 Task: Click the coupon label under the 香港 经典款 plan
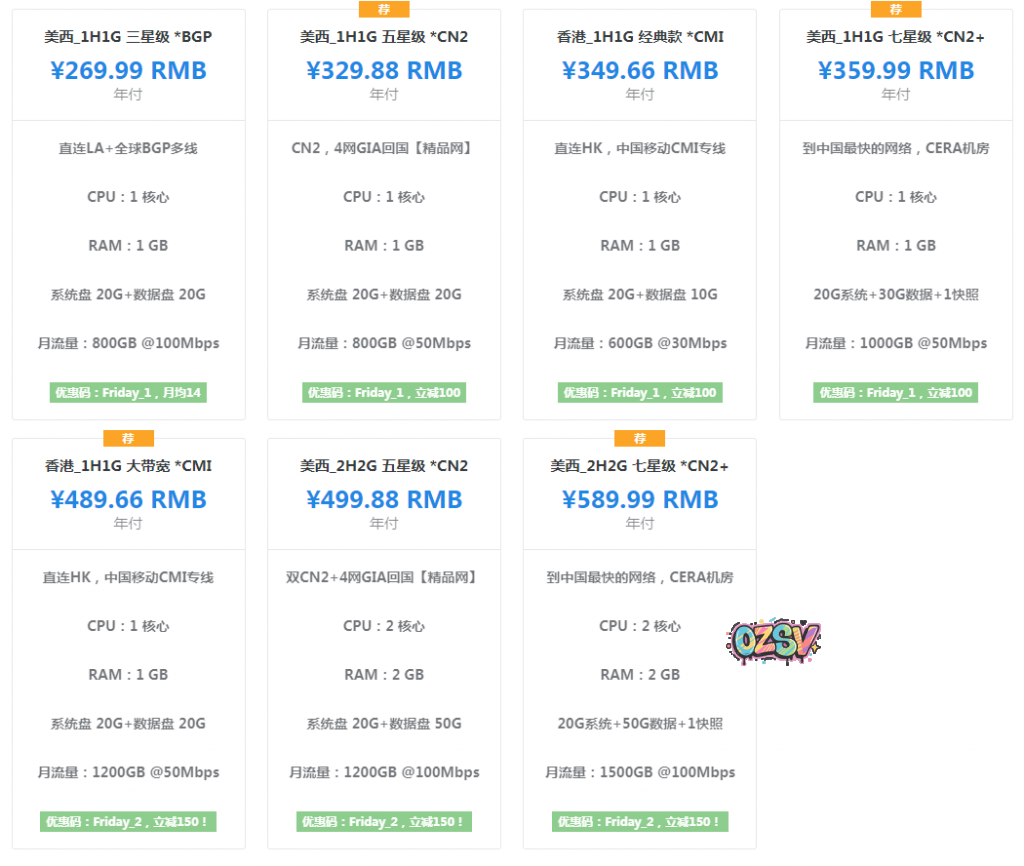[640, 393]
